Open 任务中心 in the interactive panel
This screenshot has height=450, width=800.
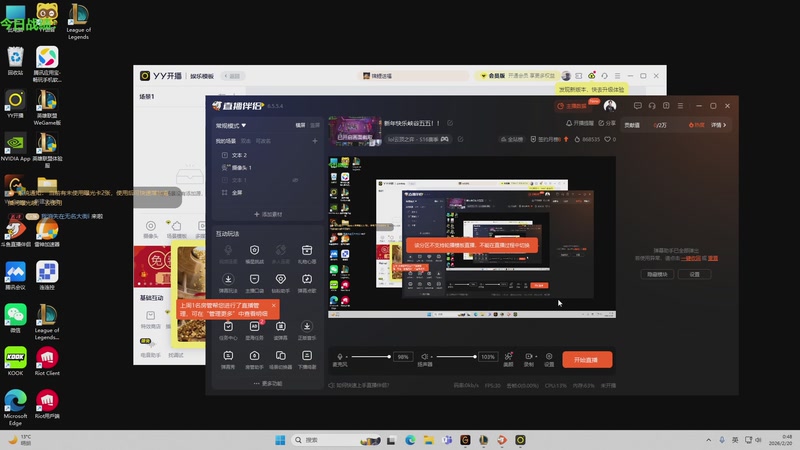(228, 327)
